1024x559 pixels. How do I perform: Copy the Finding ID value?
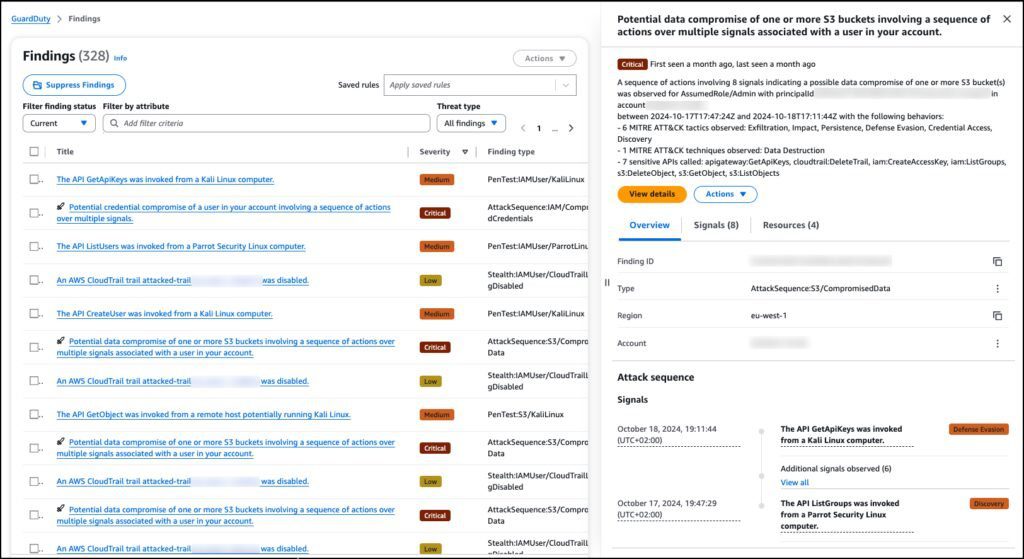[x=997, y=262]
